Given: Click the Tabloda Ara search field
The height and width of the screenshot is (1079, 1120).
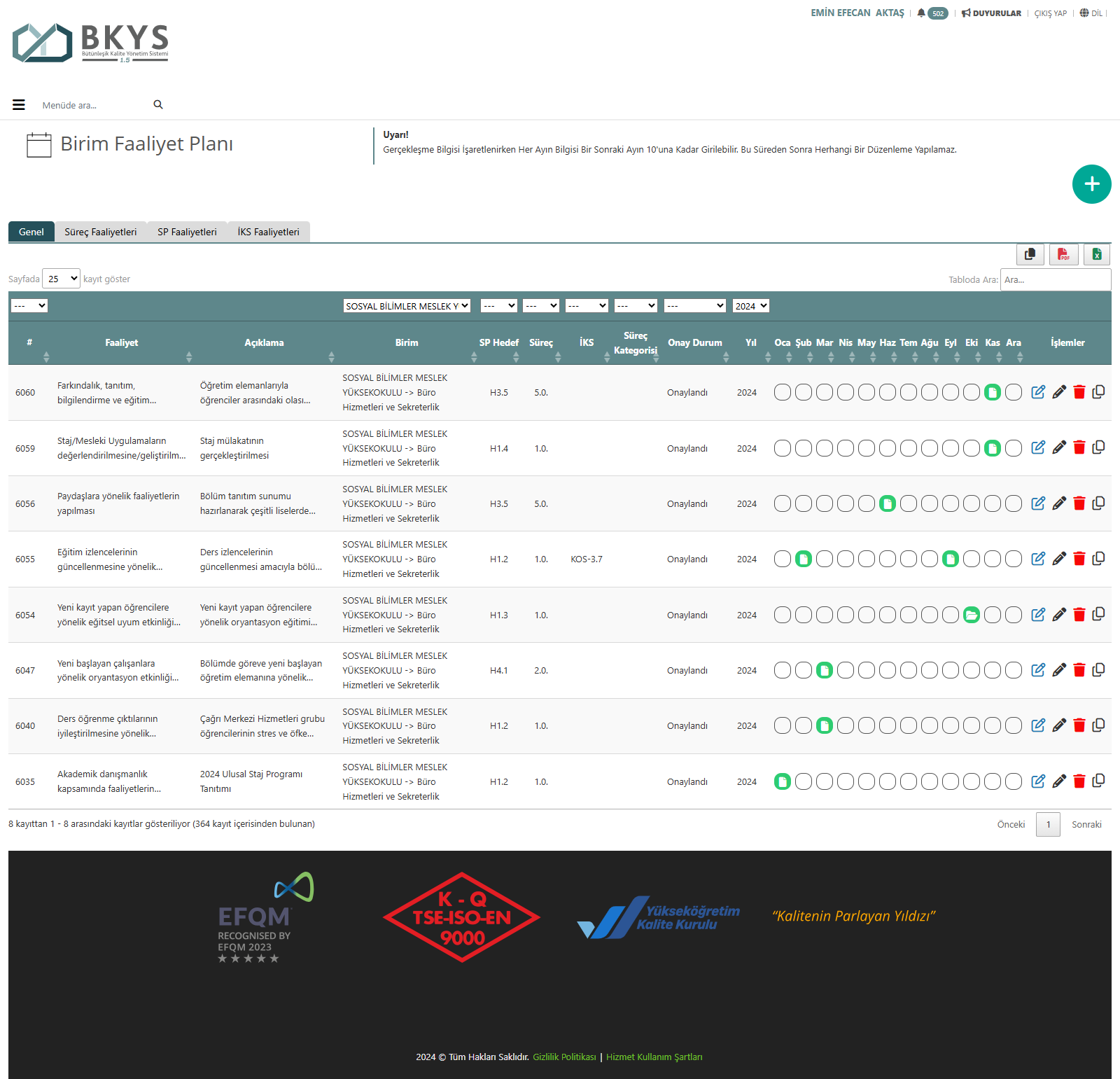Looking at the screenshot, I should [x=1055, y=279].
